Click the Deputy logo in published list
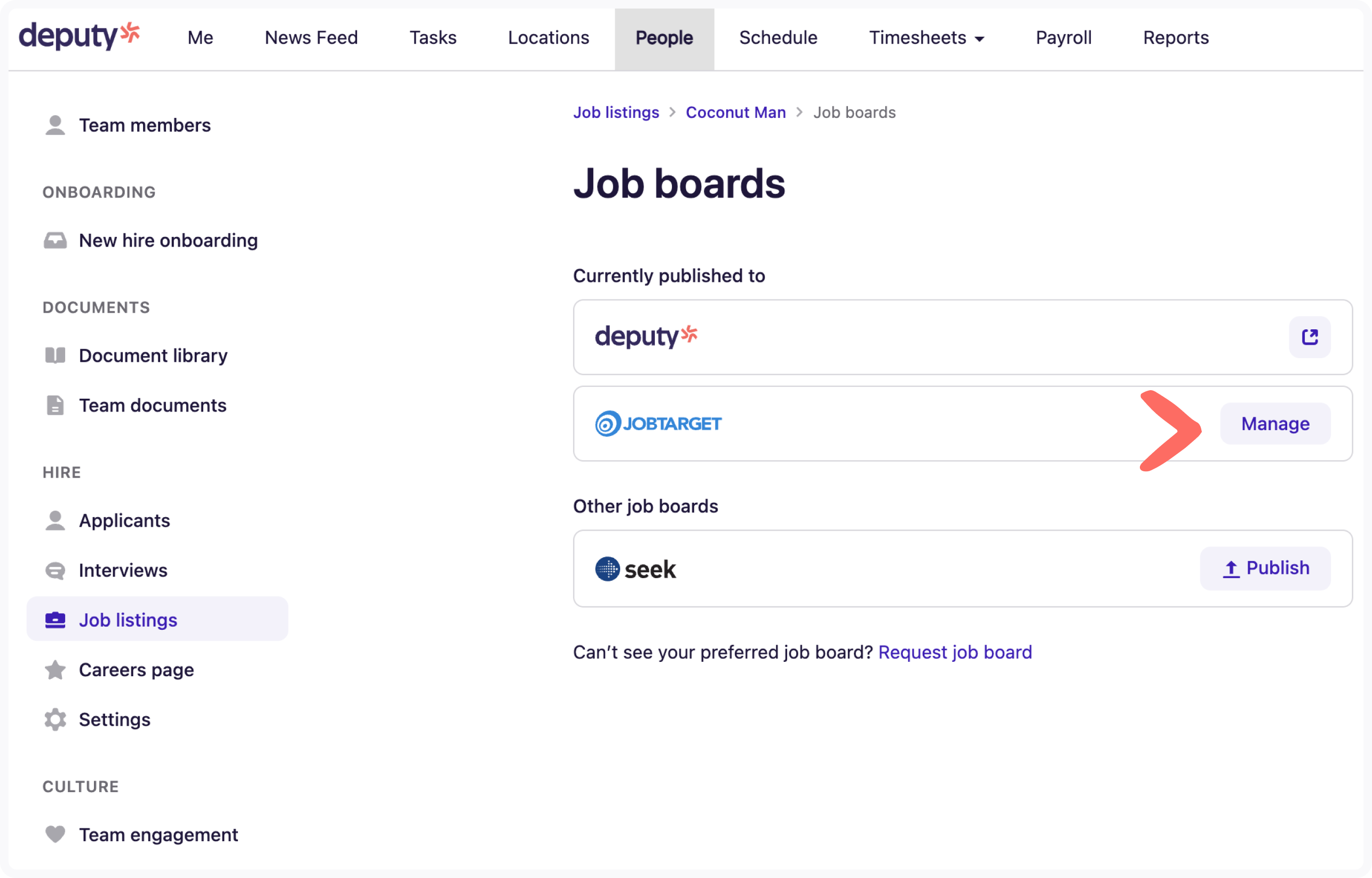 coord(646,336)
